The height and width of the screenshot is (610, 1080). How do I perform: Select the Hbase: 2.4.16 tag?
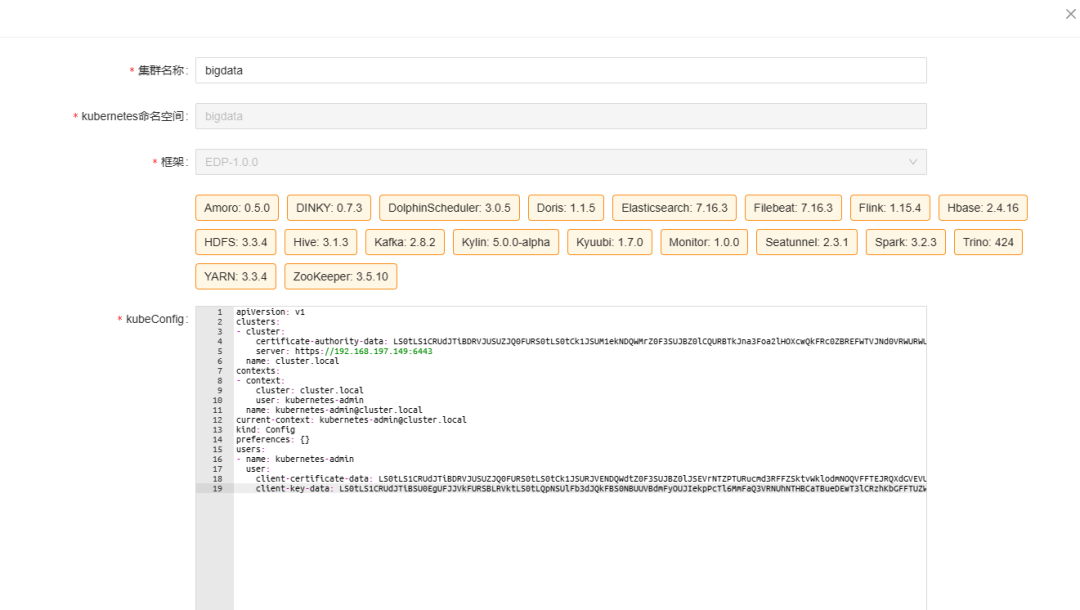[x=982, y=208]
